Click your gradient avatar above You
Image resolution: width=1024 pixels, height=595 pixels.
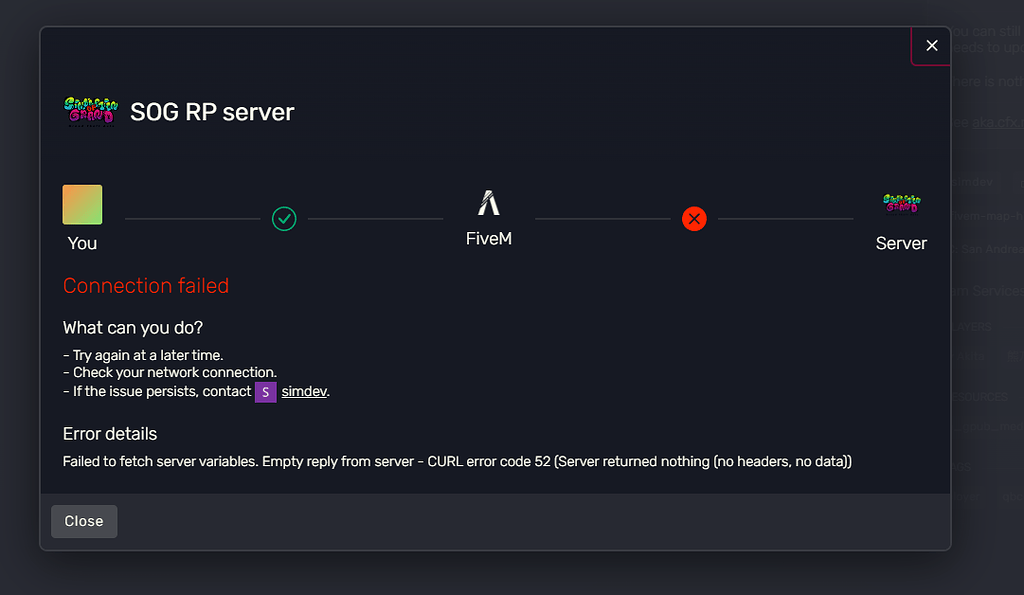(x=82, y=204)
